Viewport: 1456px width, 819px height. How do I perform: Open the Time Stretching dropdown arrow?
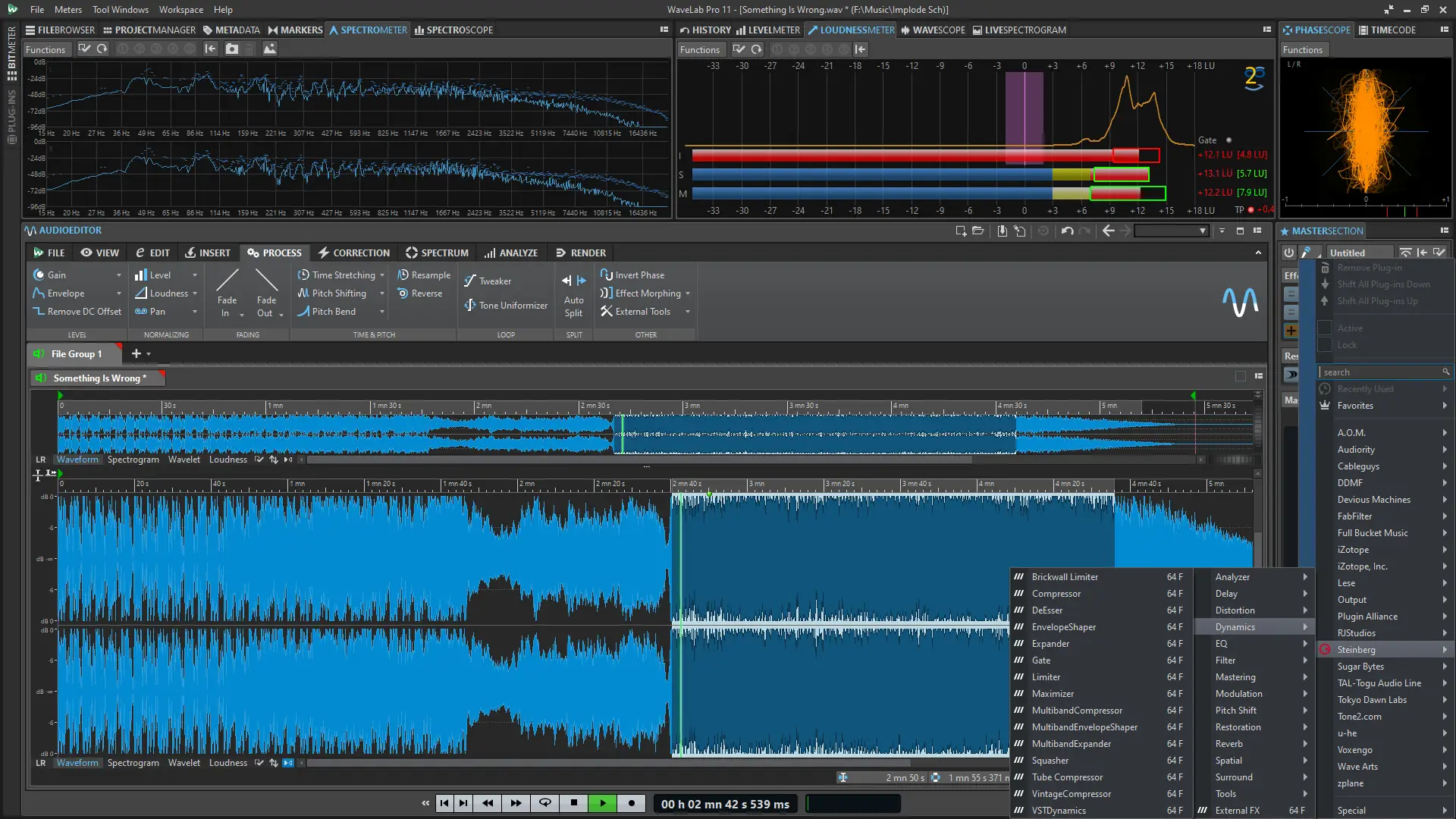[x=382, y=275]
